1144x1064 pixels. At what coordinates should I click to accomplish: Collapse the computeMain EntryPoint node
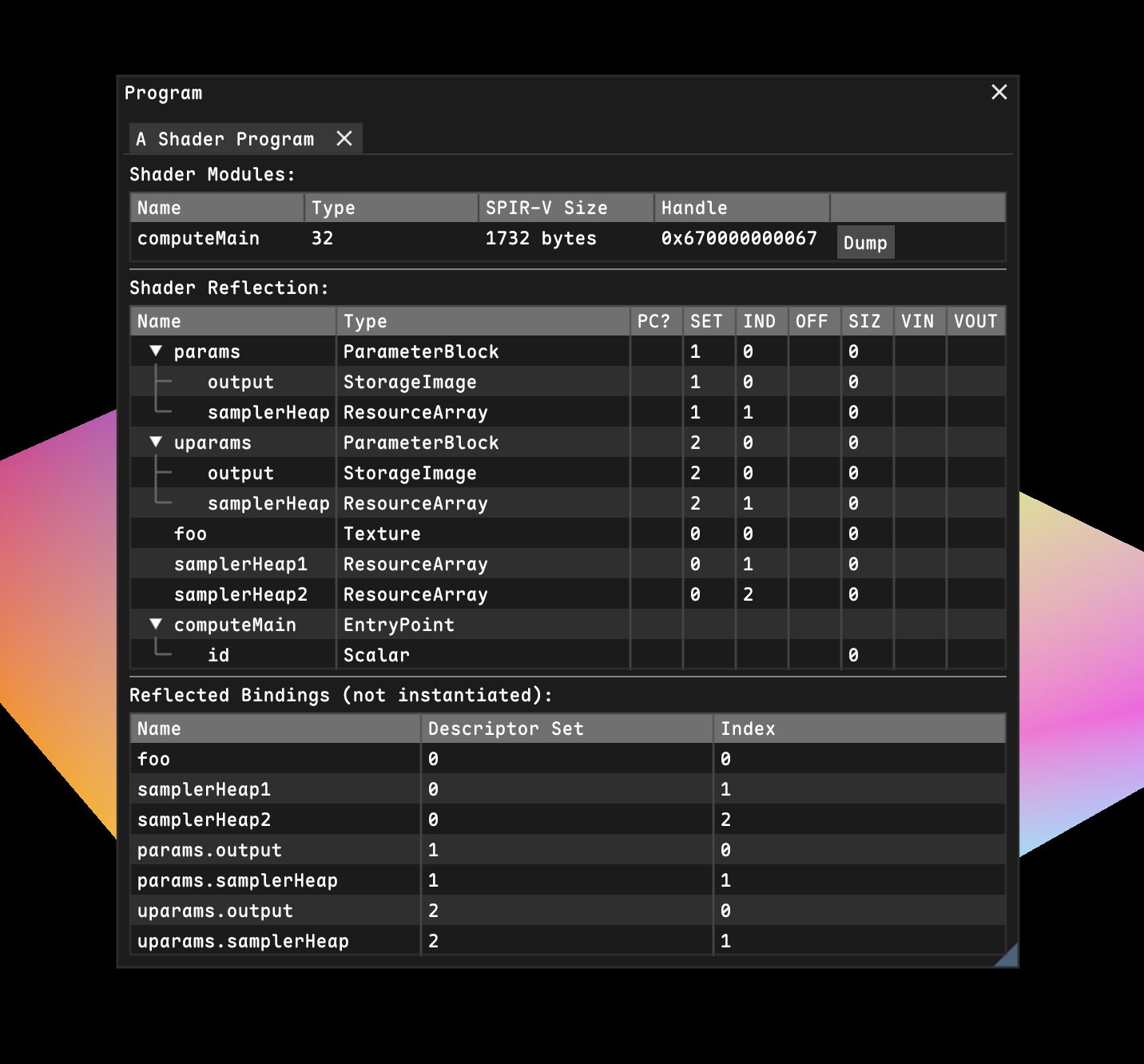click(156, 624)
